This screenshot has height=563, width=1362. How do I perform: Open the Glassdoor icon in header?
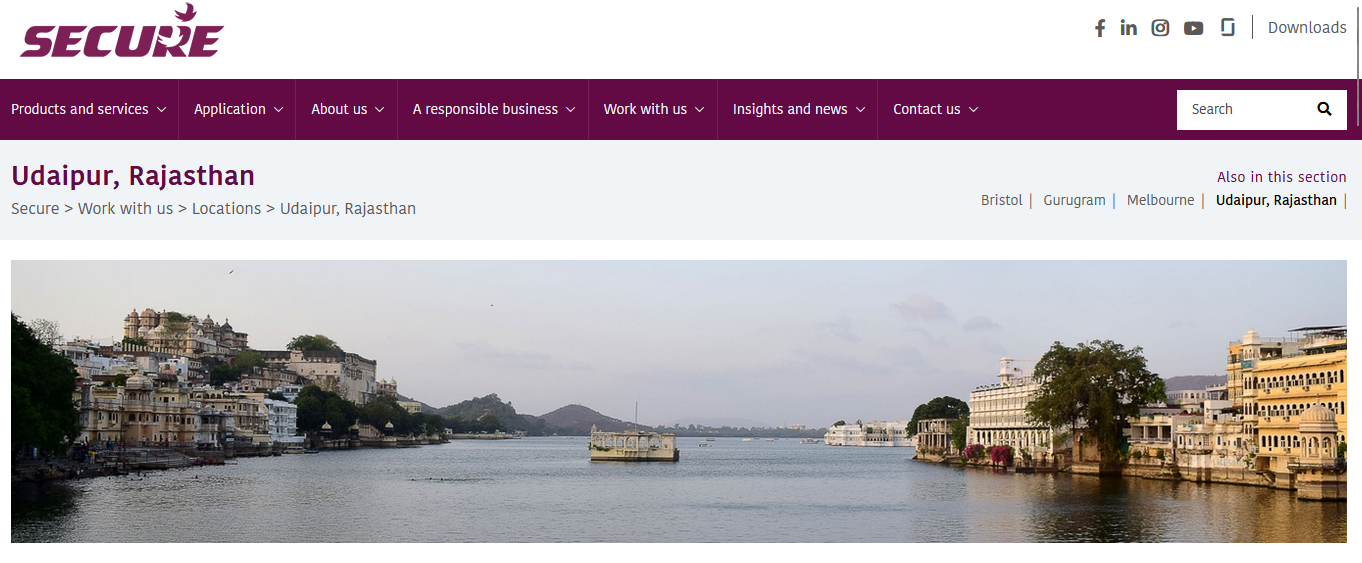point(1228,27)
